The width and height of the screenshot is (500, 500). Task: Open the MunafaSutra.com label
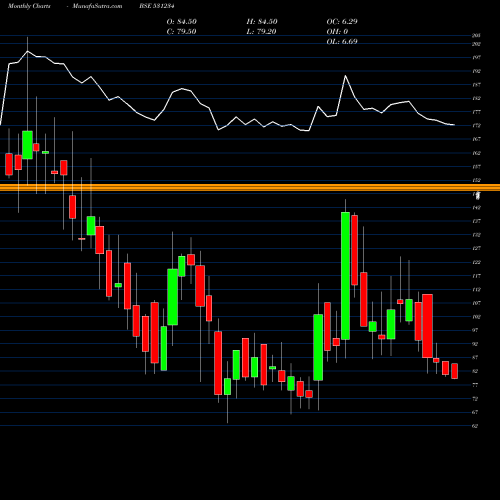pyautogui.click(x=97, y=6)
